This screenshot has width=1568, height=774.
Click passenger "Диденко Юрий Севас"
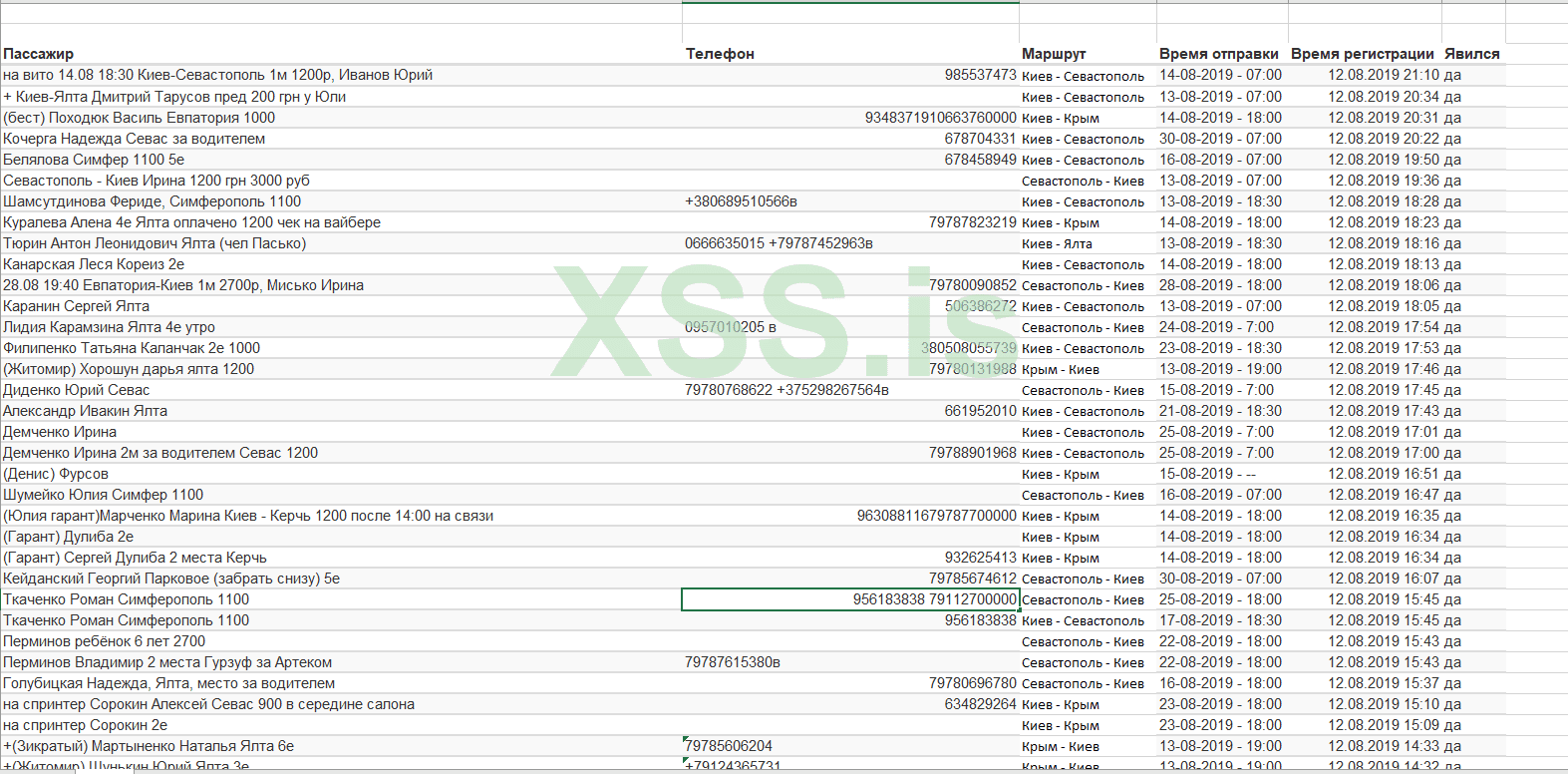point(76,390)
